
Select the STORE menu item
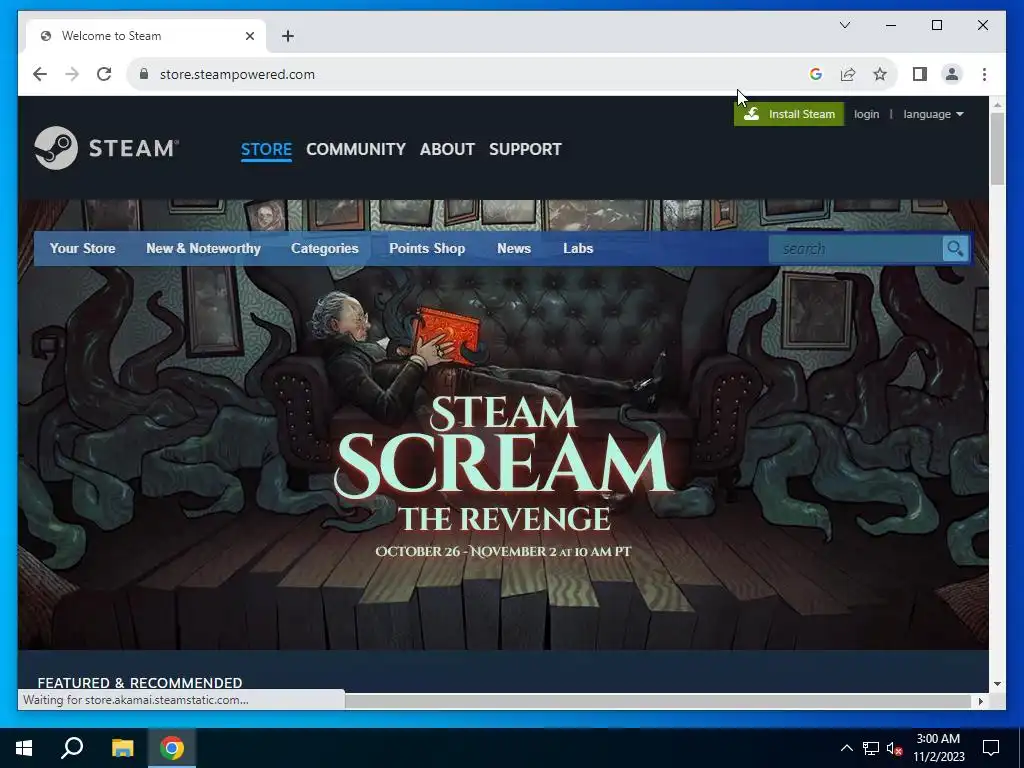click(266, 150)
